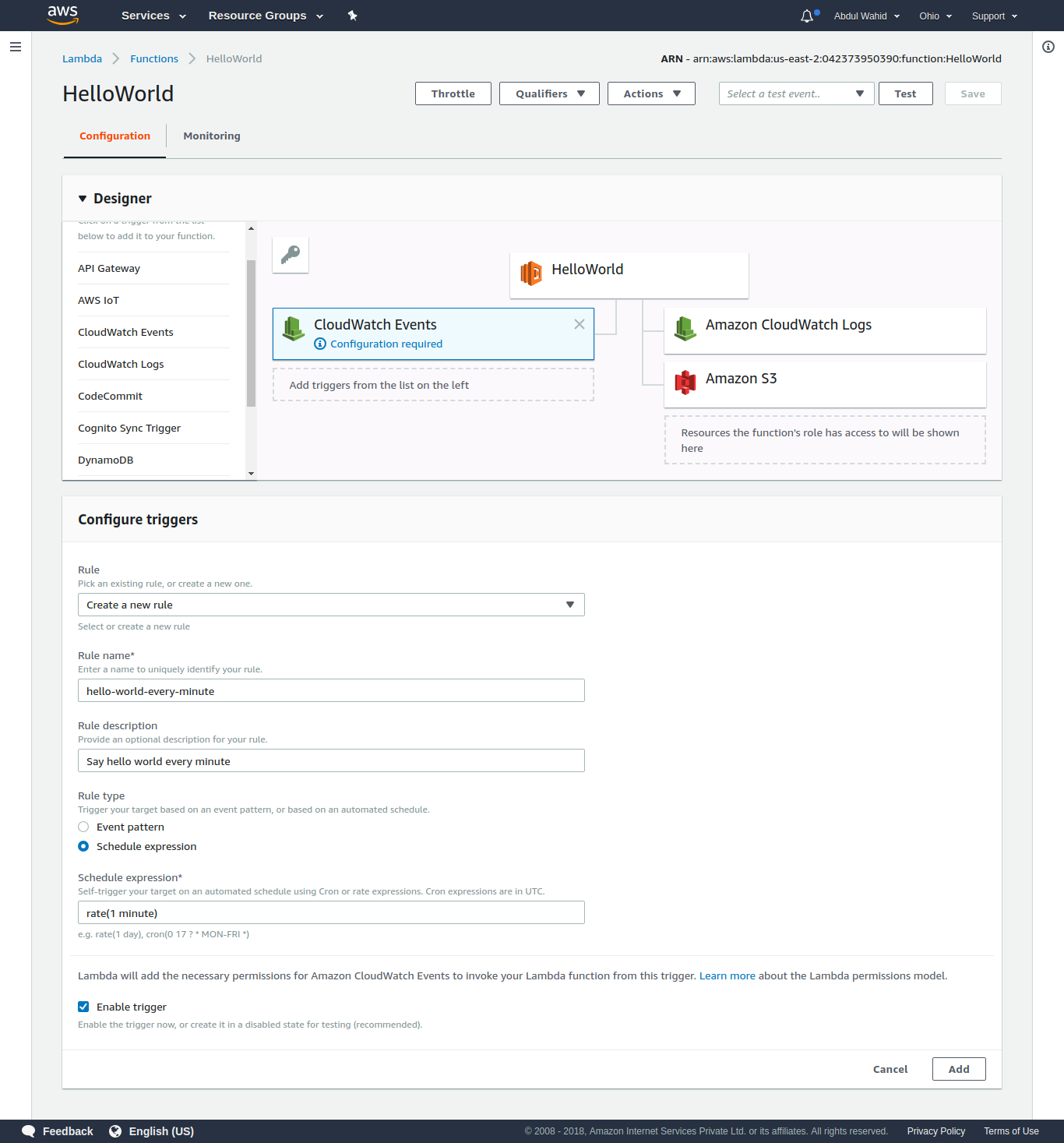Open the Support dropdown menu
The height and width of the screenshot is (1143, 1064).
tap(995, 16)
